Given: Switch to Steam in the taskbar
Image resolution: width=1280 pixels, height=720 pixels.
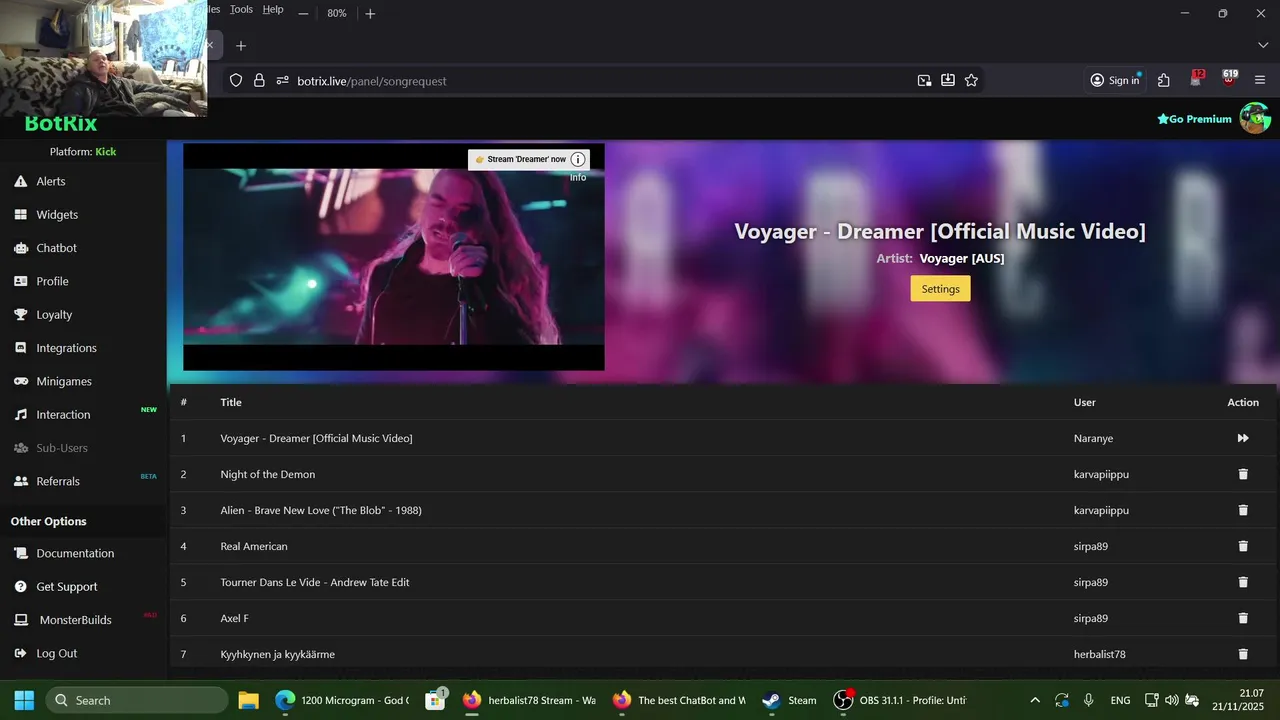Looking at the screenshot, I should tap(789, 700).
